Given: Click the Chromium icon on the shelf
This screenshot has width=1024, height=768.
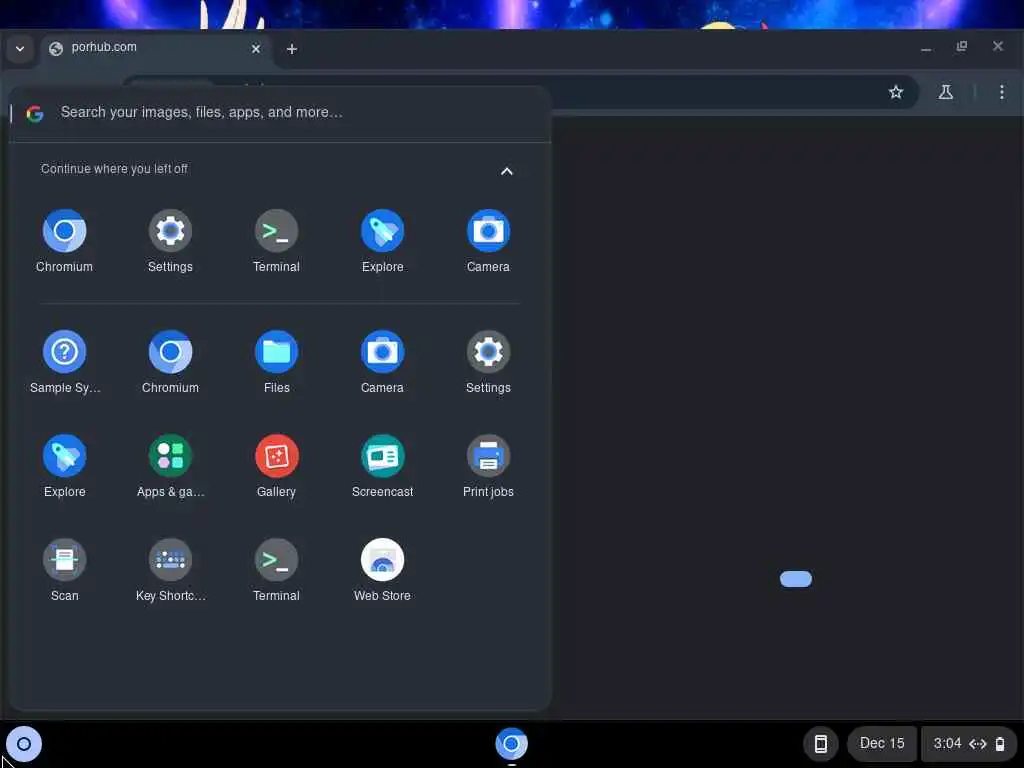Looking at the screenshot, I should [x=511, y=743].
